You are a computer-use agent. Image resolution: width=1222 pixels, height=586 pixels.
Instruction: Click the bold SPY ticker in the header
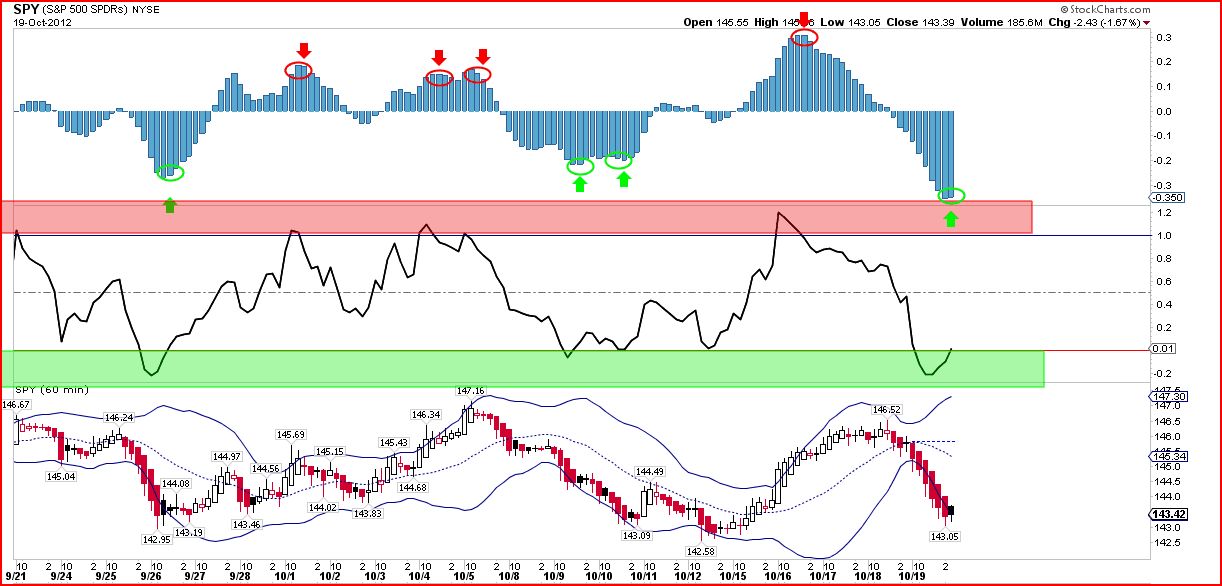28,9
